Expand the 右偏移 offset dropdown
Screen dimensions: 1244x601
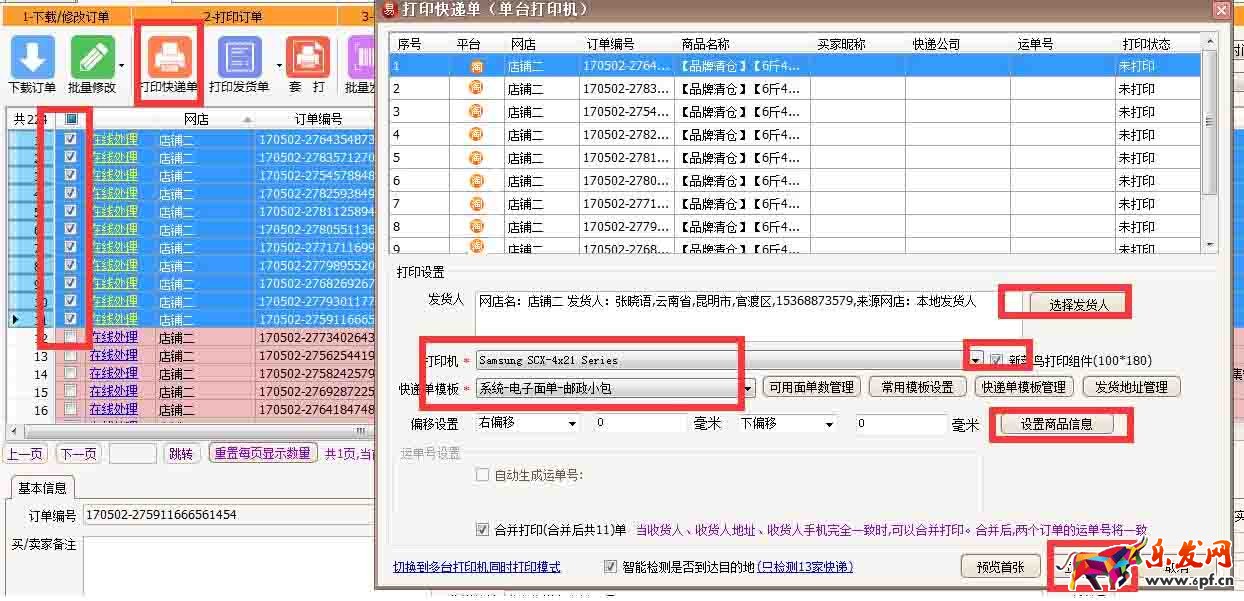coord(572,424)
